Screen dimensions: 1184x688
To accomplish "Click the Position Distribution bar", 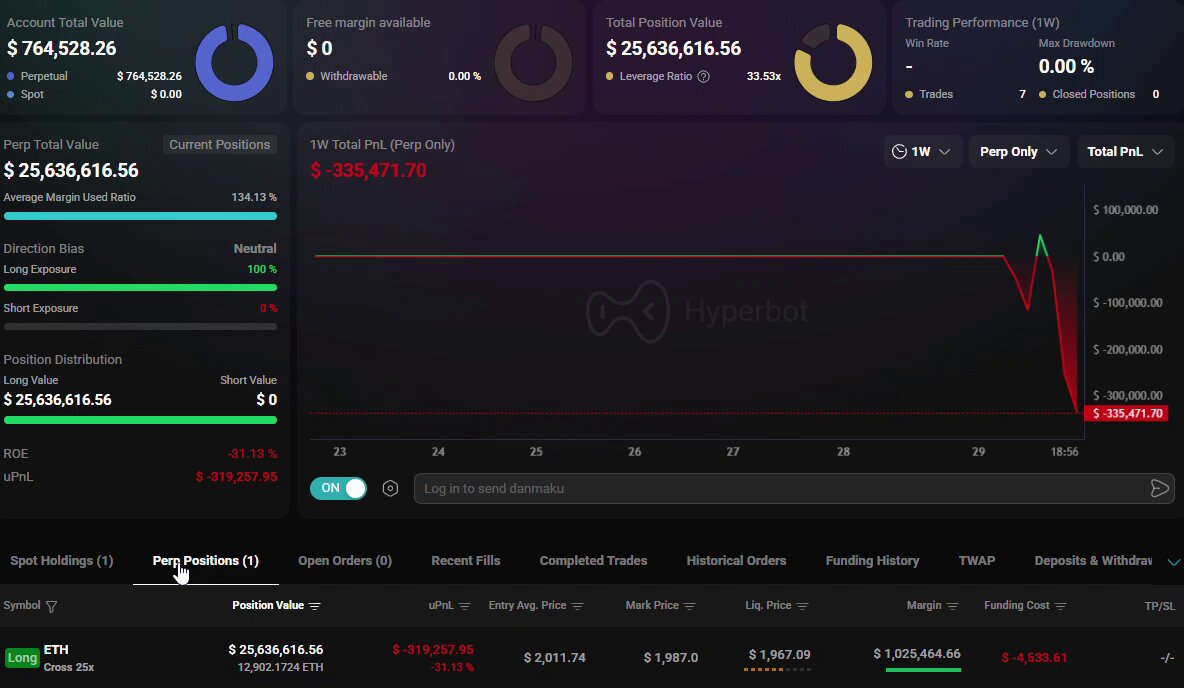I will 140,420.
